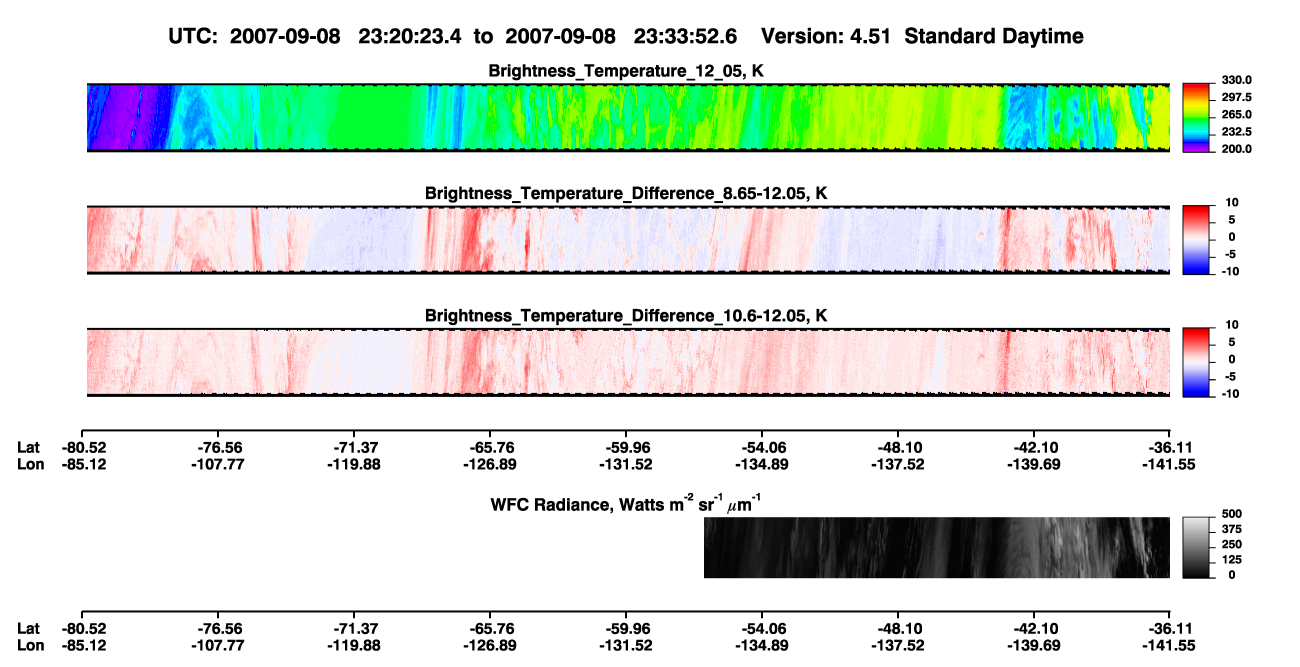Screen dimensions: 1300x667
Task: Click the 200.0 colorbar label
Action: (x=1234, y=149)
